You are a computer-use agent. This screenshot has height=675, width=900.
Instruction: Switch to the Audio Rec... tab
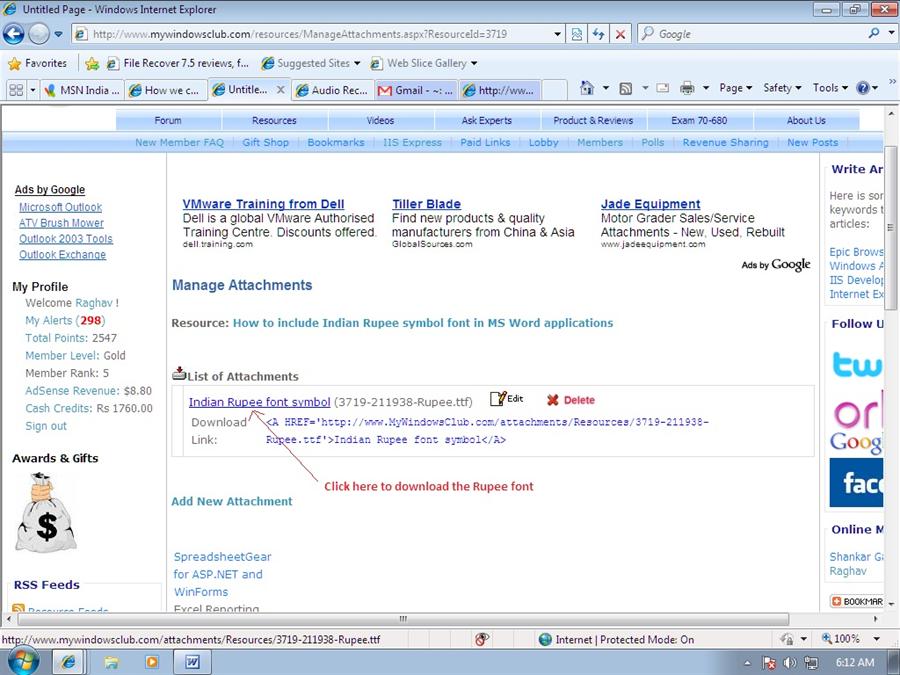[333, 90]
